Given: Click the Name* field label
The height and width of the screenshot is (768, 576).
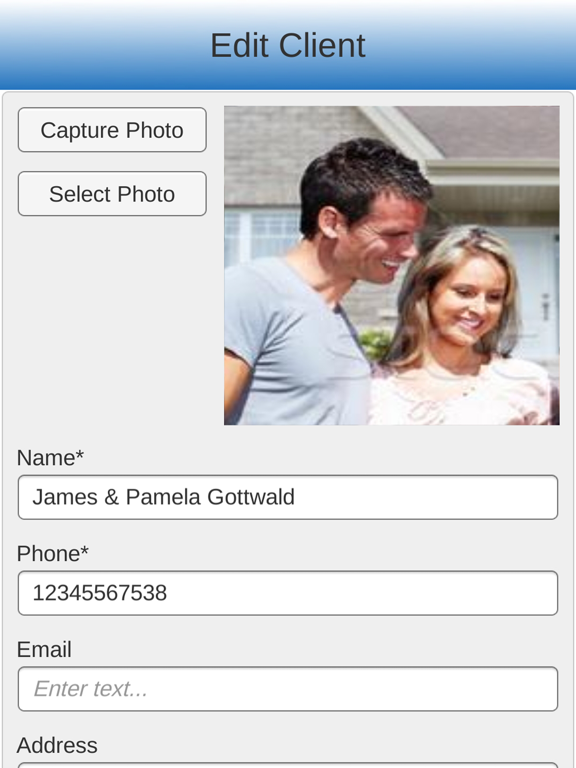Looking at the screenshot, I should pos(50,458).
